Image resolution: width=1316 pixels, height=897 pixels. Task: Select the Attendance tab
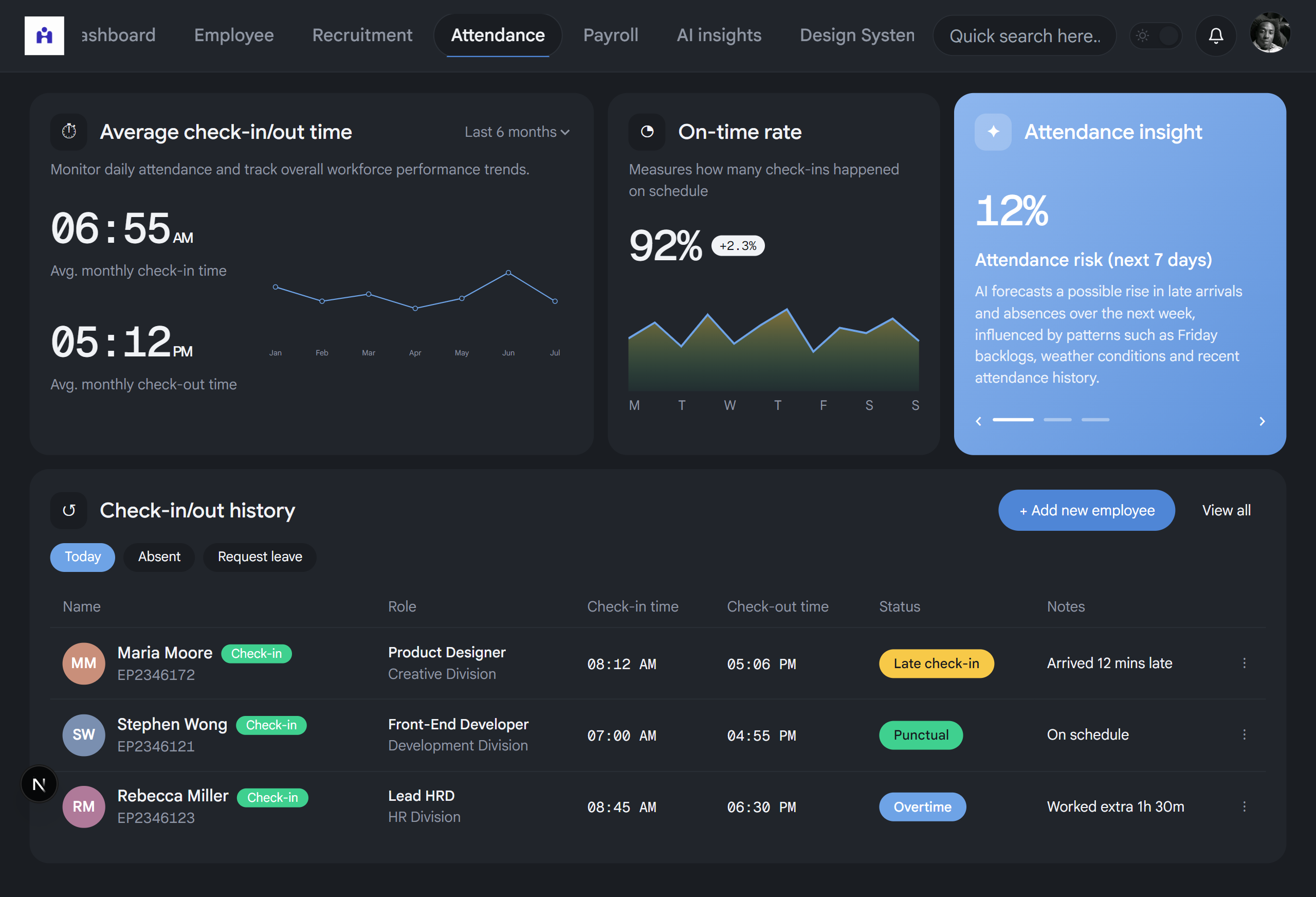tap(498, 35)
